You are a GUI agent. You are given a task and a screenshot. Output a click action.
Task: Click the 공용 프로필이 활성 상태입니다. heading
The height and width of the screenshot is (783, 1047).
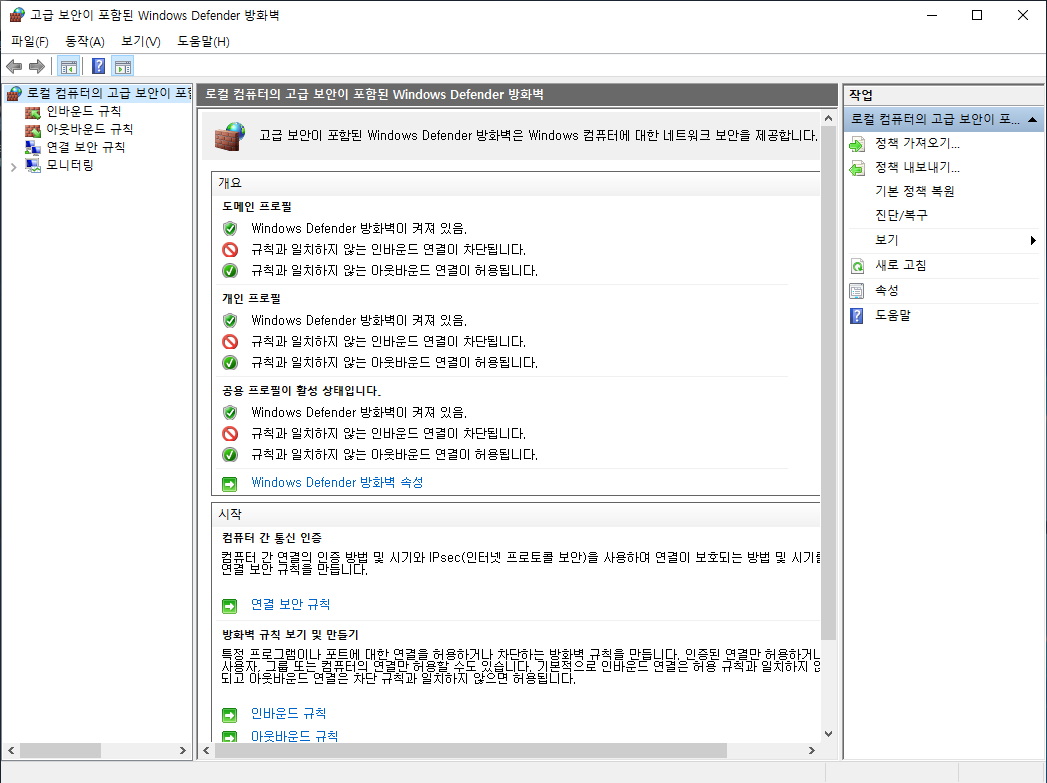point(301,391)
